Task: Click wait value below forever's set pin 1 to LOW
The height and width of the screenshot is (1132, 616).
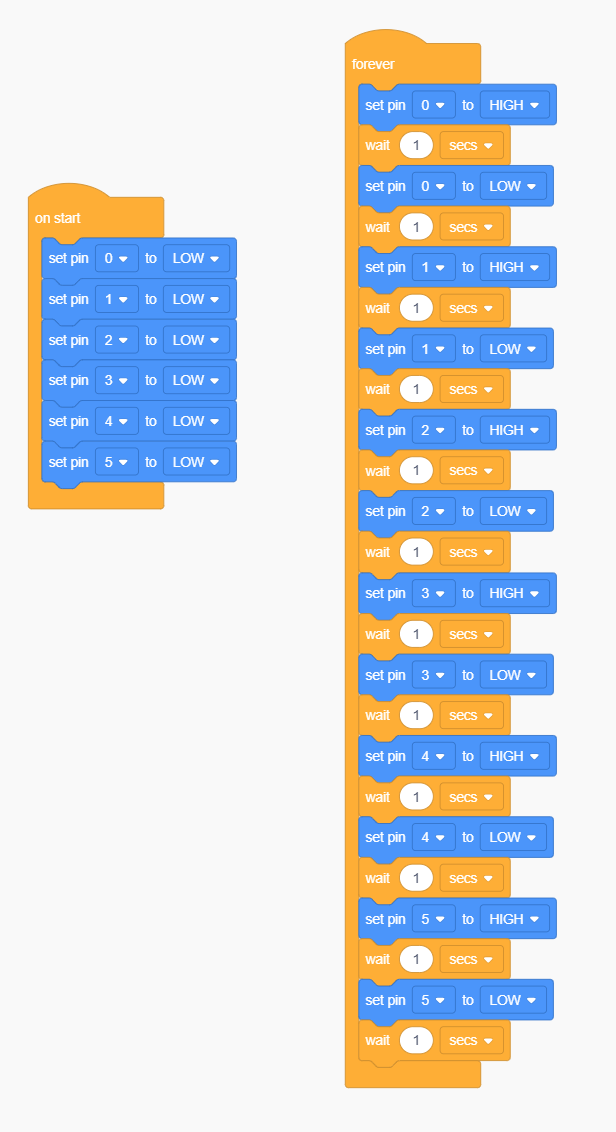Action: tap(415, 389)
